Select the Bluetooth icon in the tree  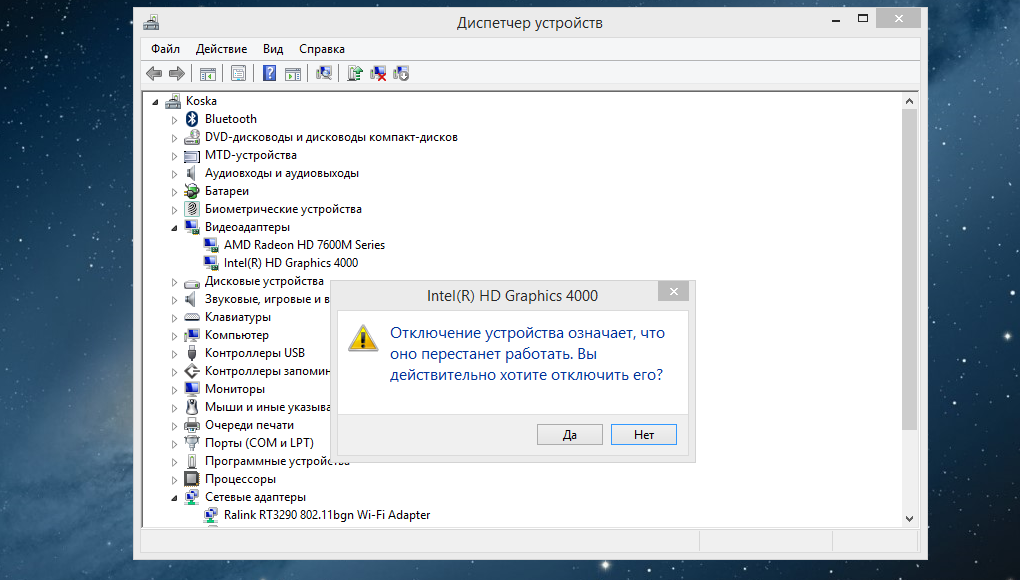(192, 119)
